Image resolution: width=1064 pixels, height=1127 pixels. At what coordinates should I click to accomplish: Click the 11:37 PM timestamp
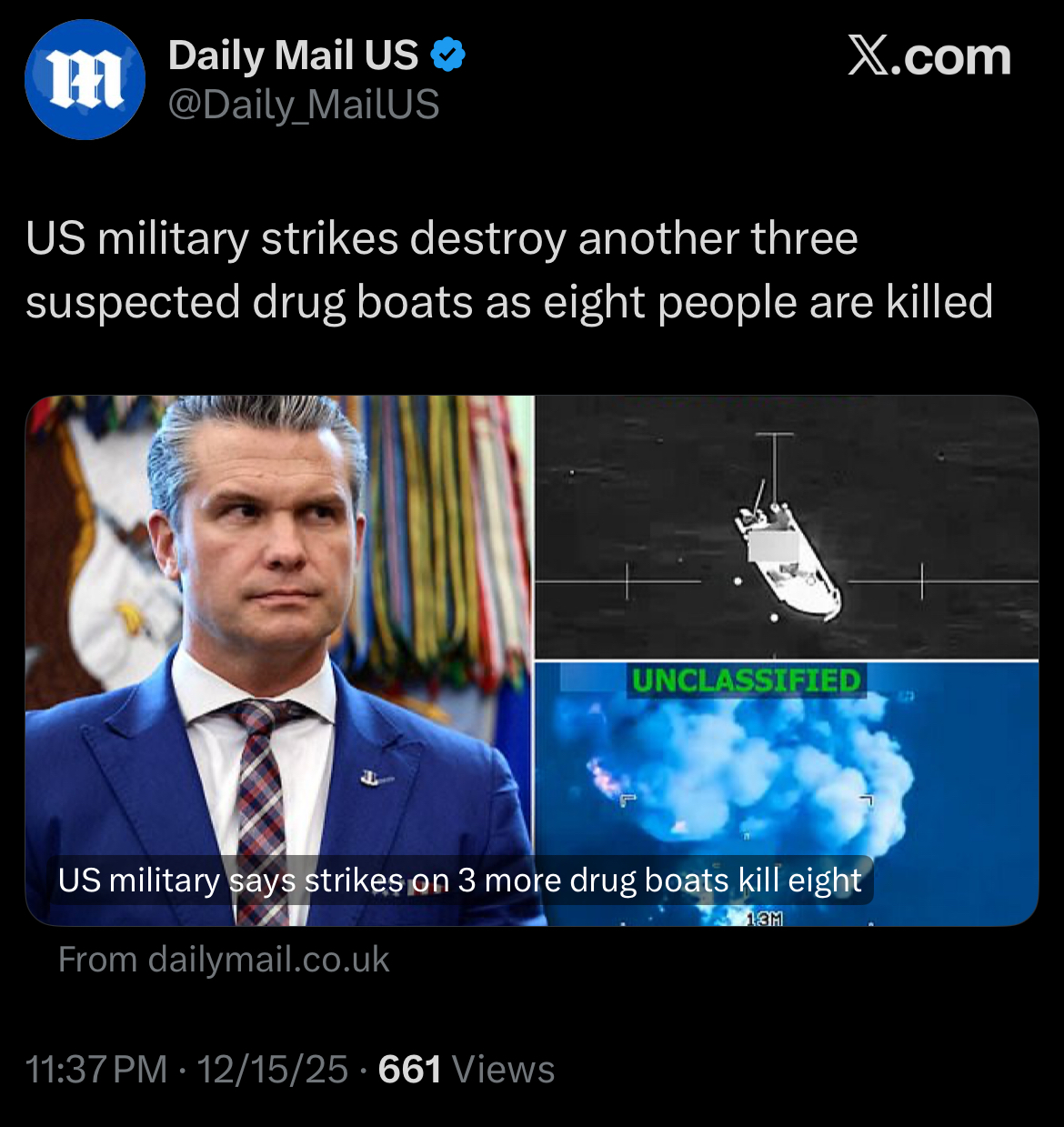[96, 1070]
